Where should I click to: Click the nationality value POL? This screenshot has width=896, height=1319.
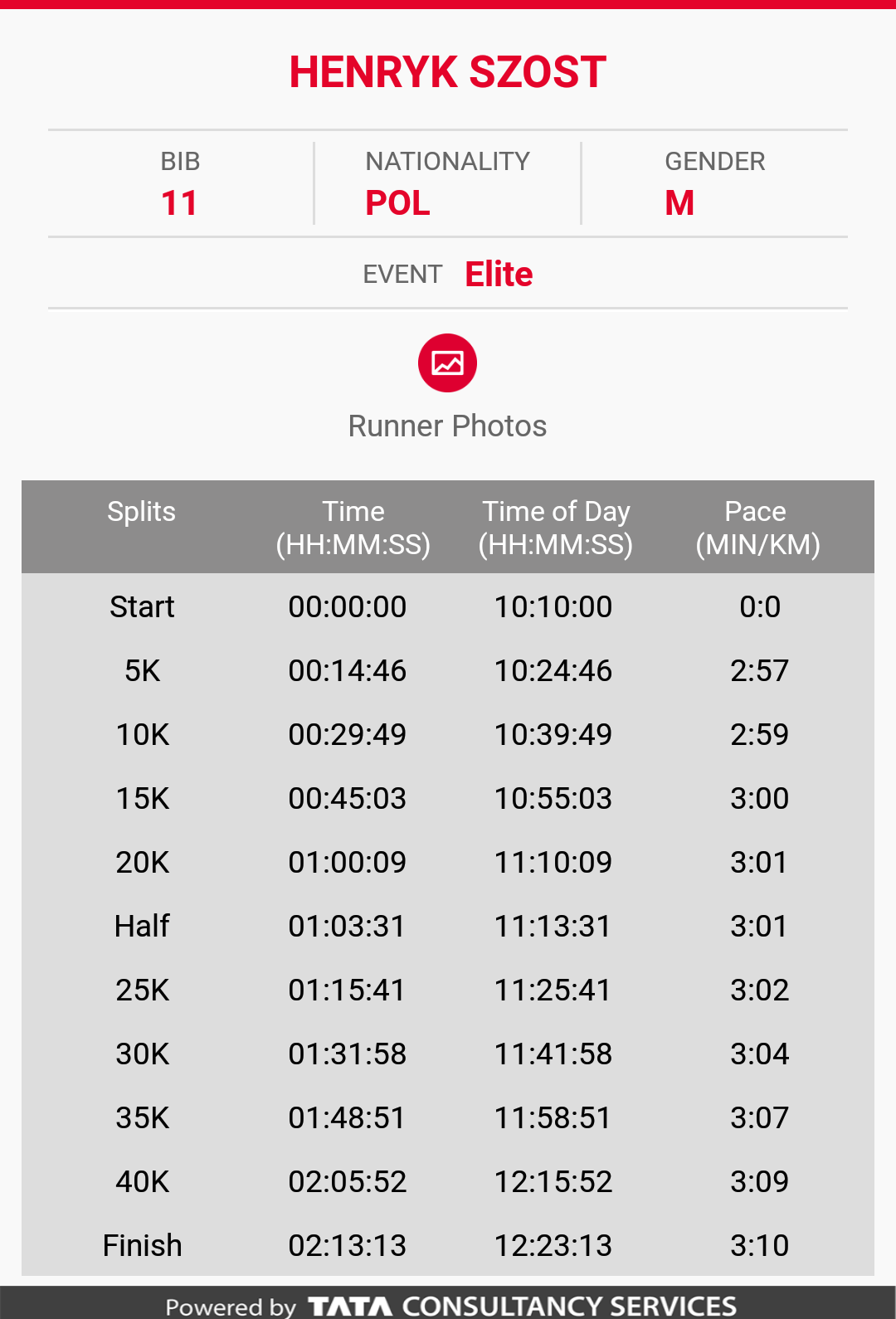pyautogui.click(x=398, y=203)
